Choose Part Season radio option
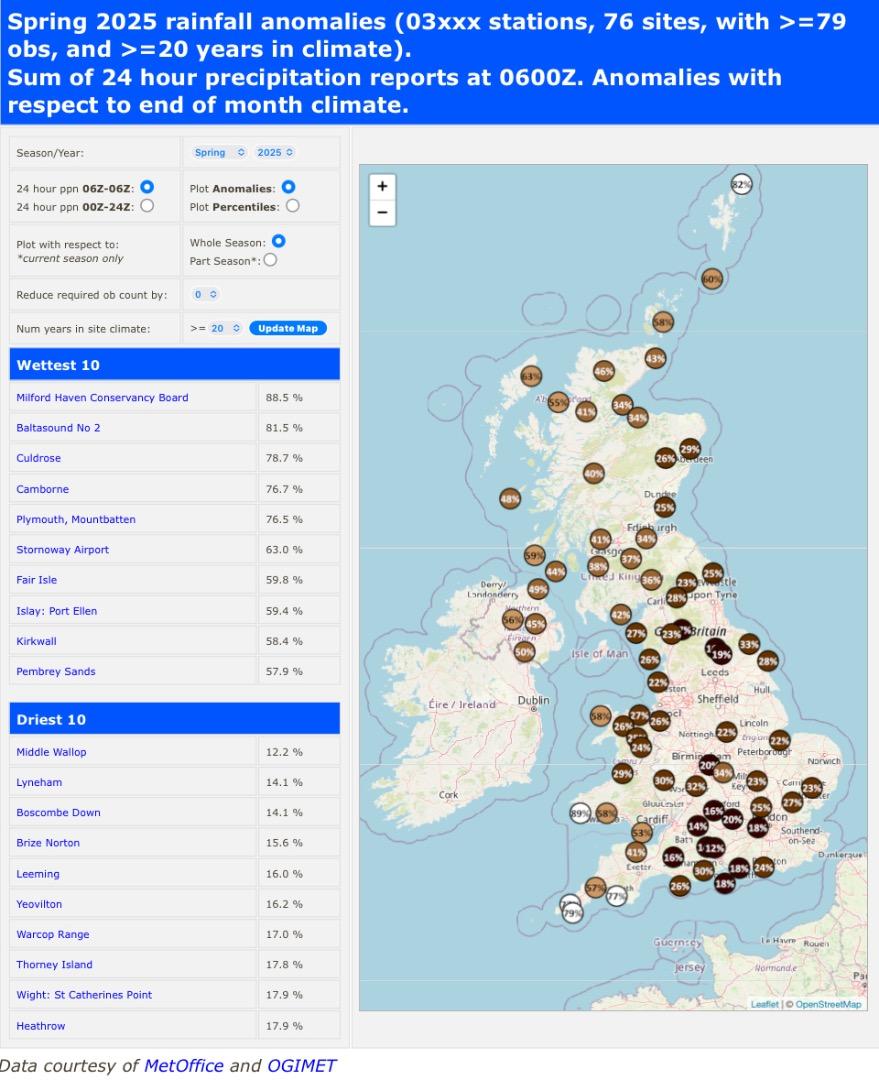The width and height of the screenshot is (879, 1080). click(x=270, y=260)
